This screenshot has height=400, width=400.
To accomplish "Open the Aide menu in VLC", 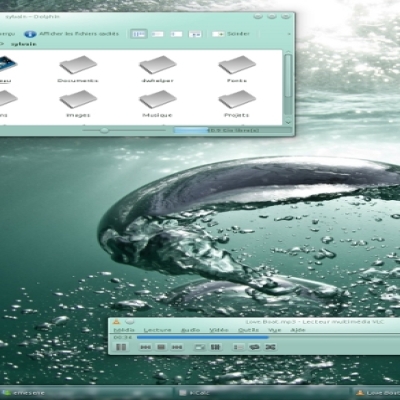I will coord(298,330).
